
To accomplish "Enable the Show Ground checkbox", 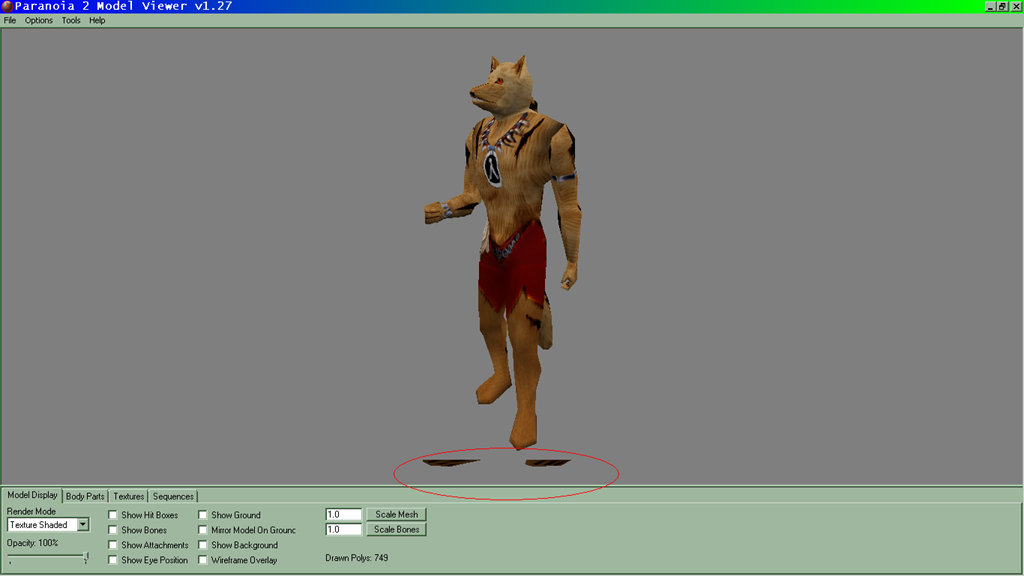I will tap(203, 515).
